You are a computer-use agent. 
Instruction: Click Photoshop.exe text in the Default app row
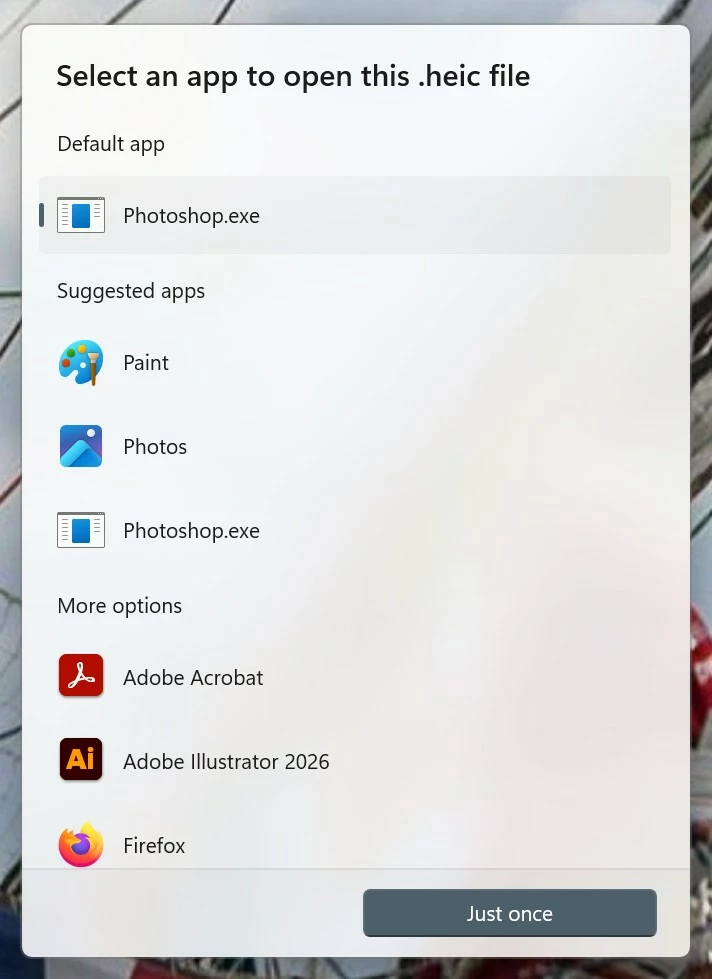[191, 216]
